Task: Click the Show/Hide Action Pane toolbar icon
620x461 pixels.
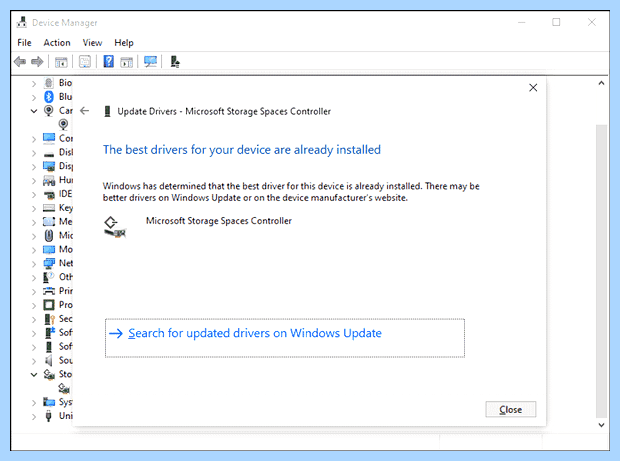Action: click(127, 62)
